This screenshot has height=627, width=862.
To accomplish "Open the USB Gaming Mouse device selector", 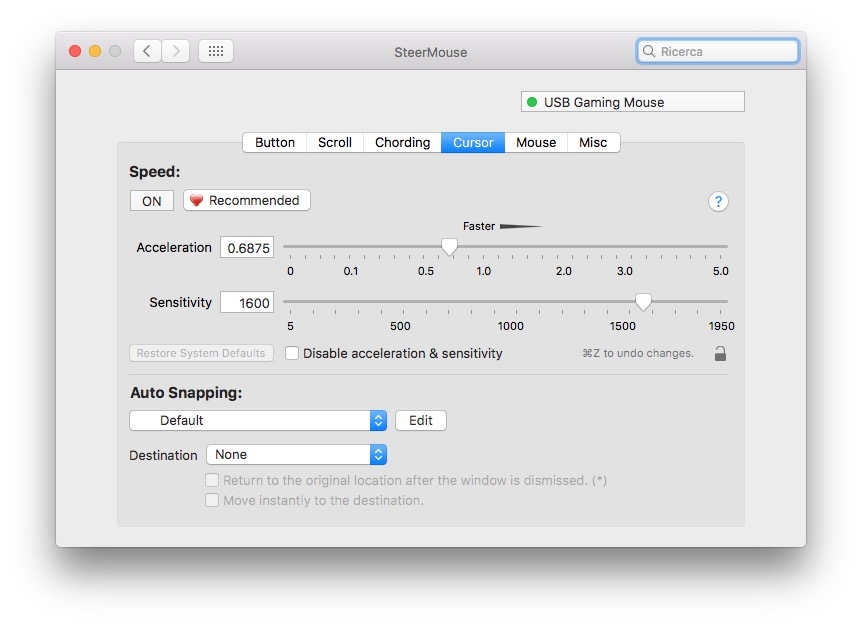I will 633,102.
